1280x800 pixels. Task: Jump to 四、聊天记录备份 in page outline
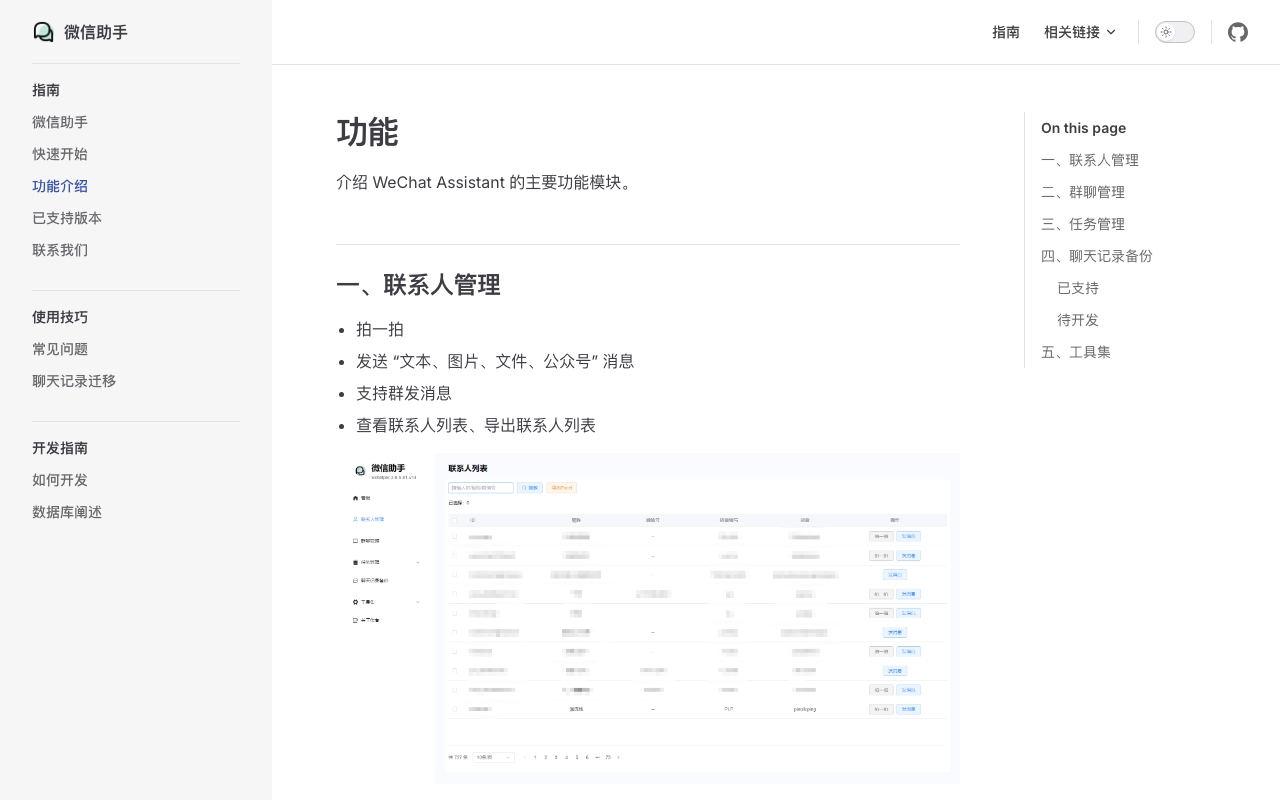coord(1097,256)
